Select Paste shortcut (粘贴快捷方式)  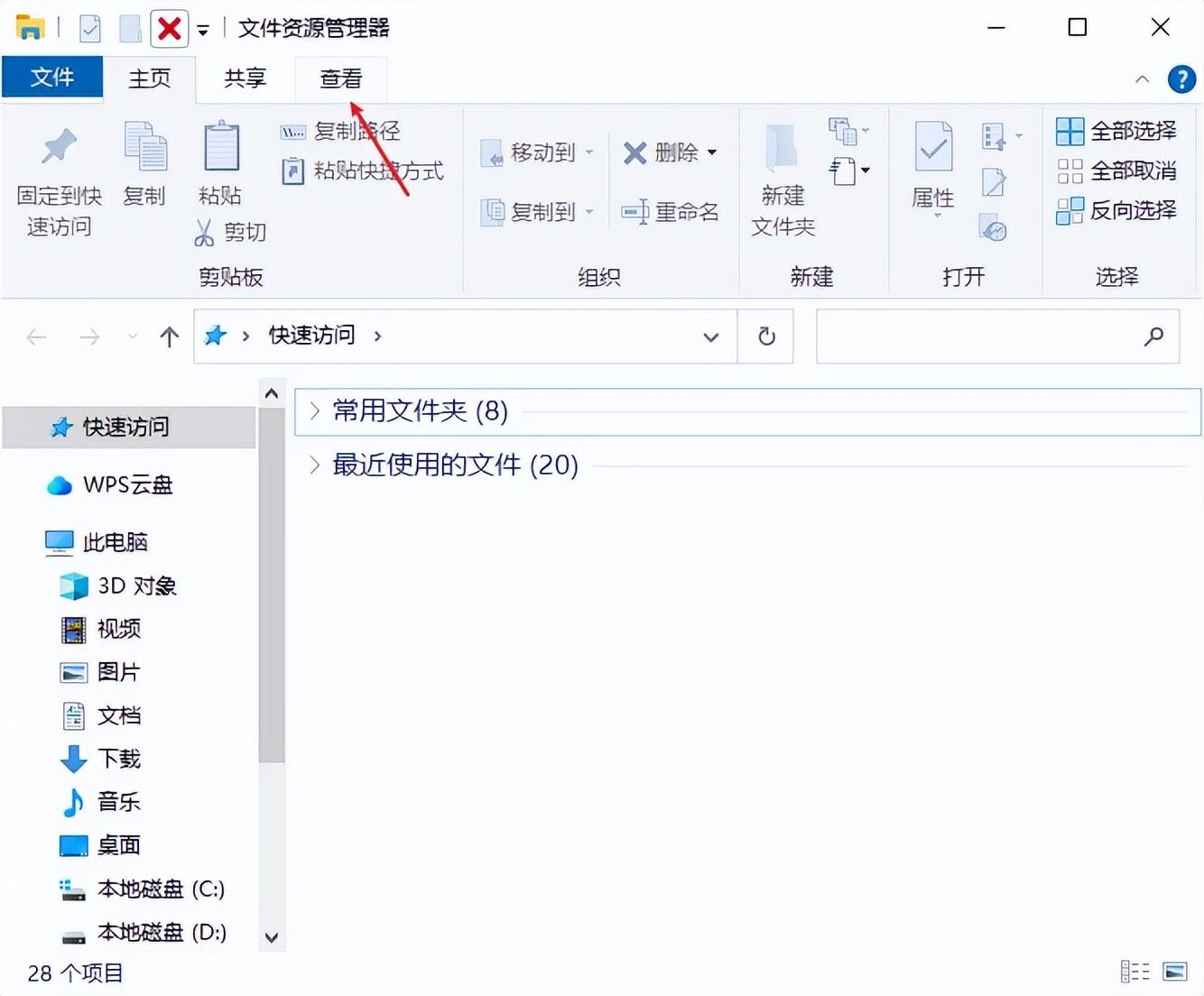pyautogui.click(x=362, y=171)
